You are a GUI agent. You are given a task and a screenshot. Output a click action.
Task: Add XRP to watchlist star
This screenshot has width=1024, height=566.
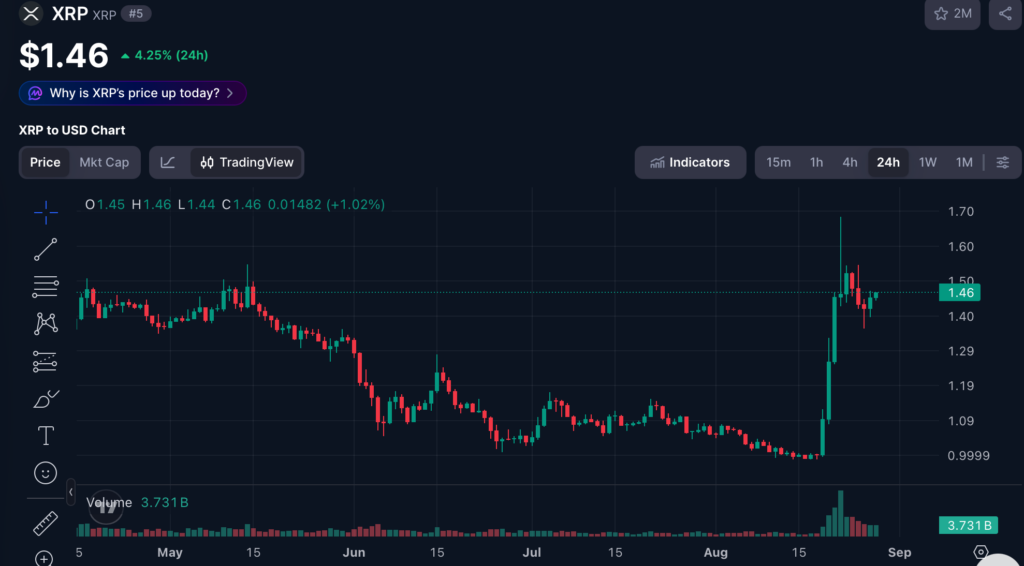[x=952, y=14]
